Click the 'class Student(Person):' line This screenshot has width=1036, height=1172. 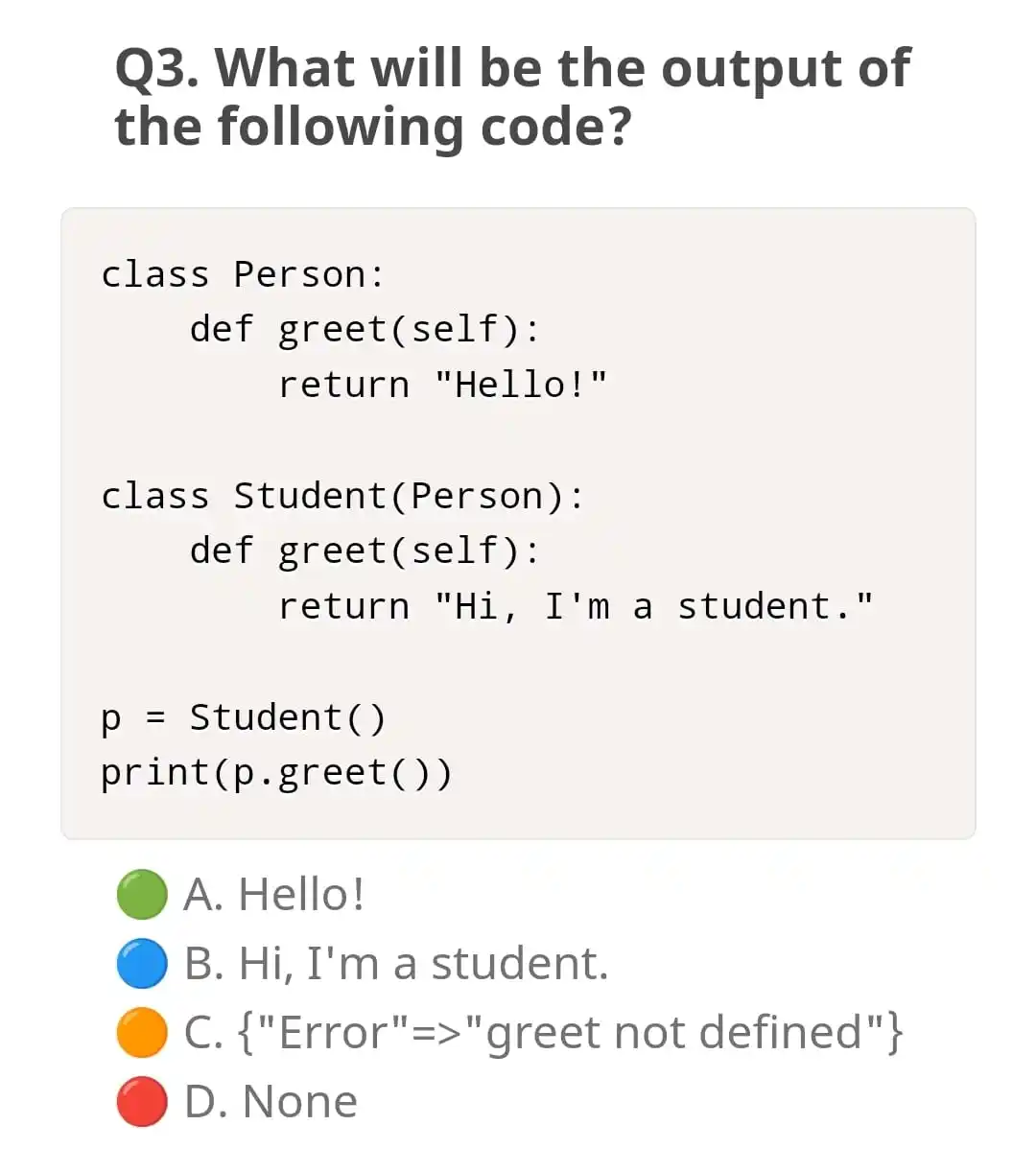click(x=342, y=496)
